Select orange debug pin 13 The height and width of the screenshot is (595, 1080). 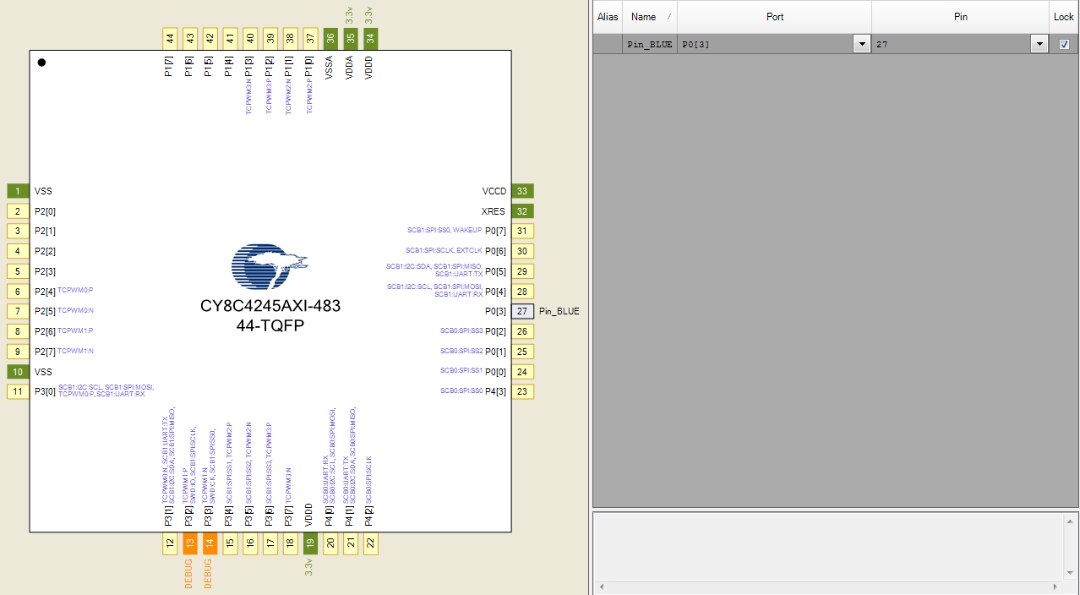(x=190, y=543)
